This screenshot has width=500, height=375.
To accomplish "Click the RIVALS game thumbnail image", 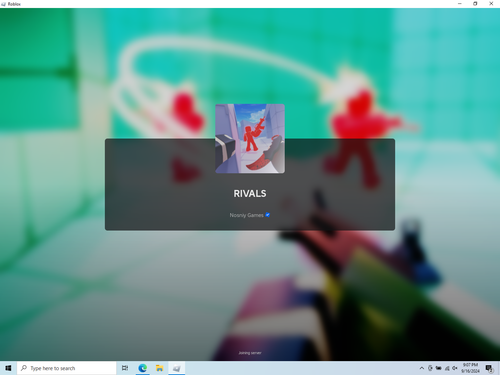I will coord(250,139).
